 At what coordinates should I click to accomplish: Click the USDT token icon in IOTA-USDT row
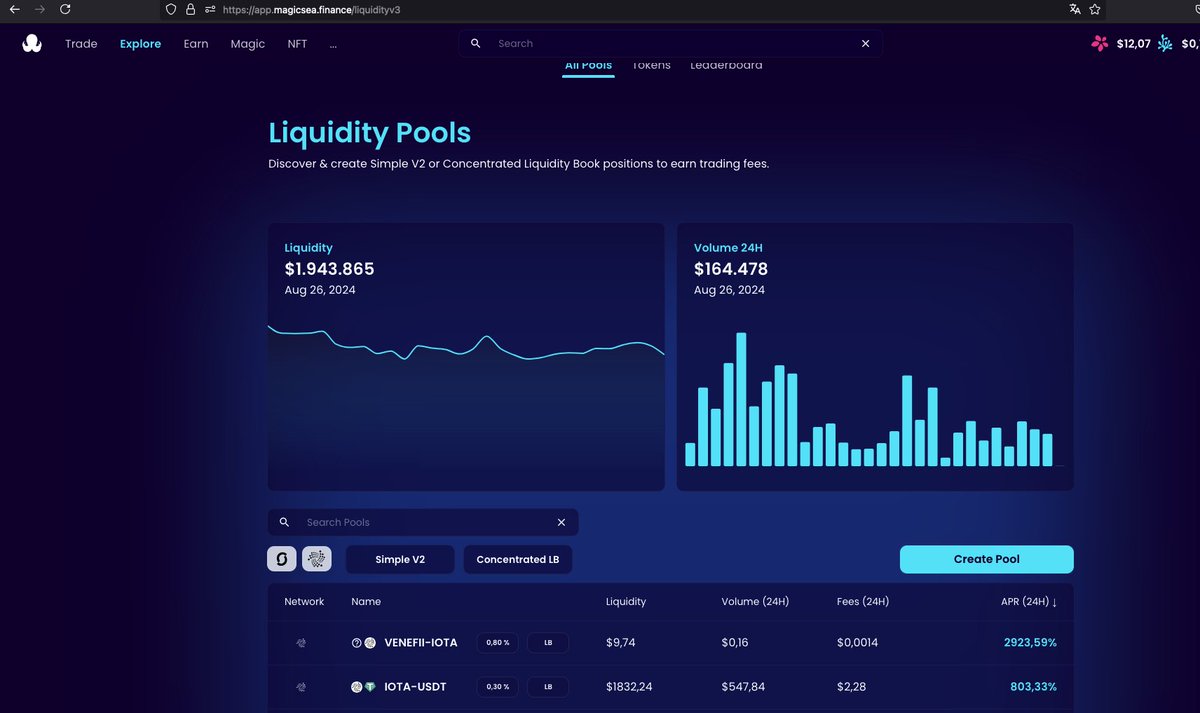pyautogui.click(x=368, y=687)
